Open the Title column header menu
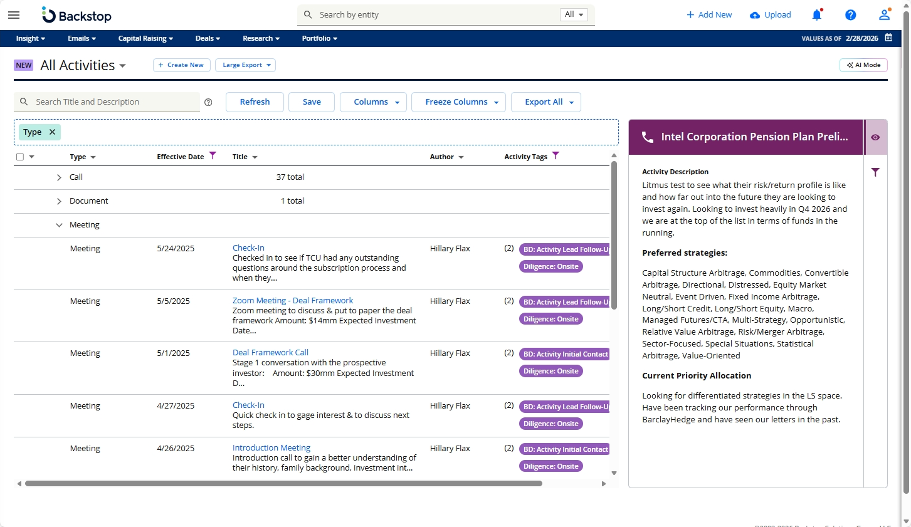Image resolution: width=911 pixels, height=527 pixels. (x=254, y=157)
